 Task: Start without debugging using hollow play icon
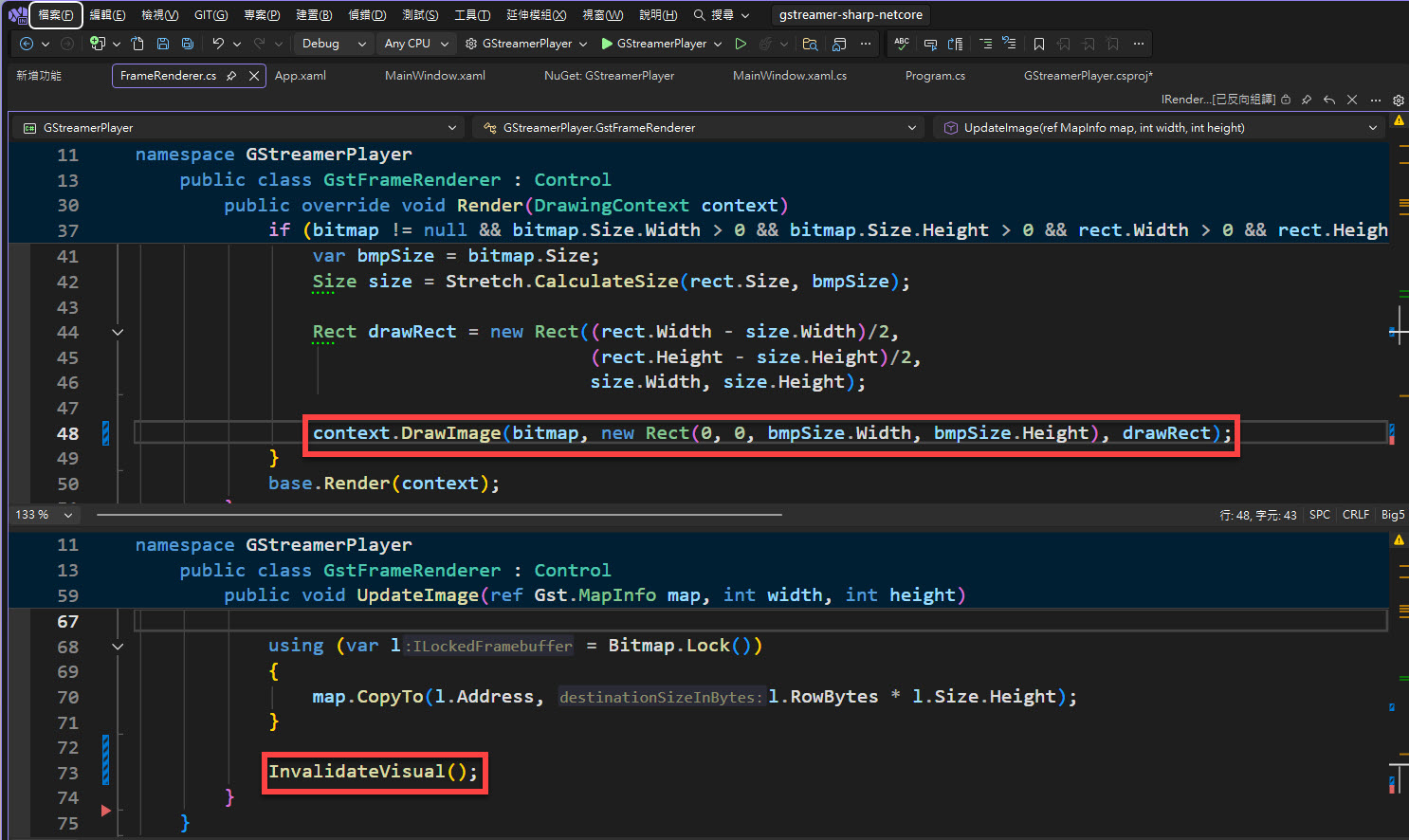click(x=741, y=44)
